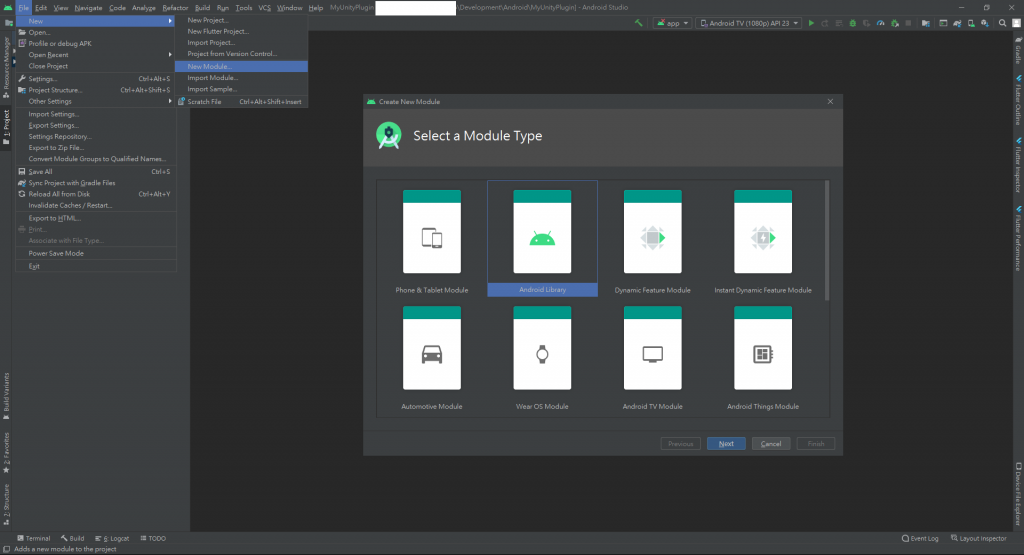Open the TODO tool window tab
Image resolution: width=1024 pixels, height=555 pixels.
[x=153, y=539]
